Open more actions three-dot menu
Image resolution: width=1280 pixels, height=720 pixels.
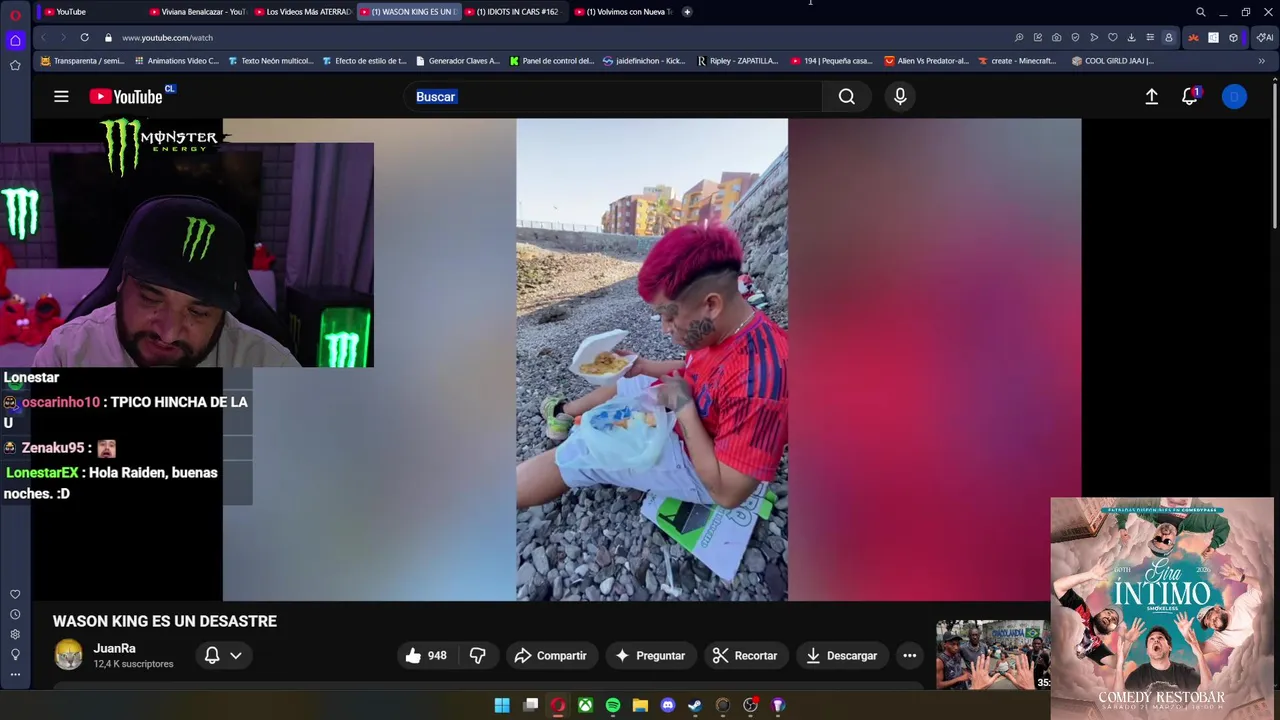[x=909, y=656]
